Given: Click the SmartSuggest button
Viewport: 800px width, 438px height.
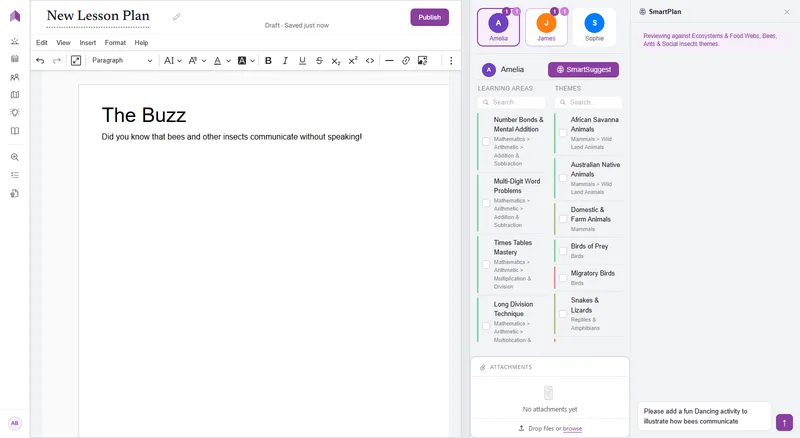Looking at the screenshot, I should pyautogui.click(x=583, y=69).
